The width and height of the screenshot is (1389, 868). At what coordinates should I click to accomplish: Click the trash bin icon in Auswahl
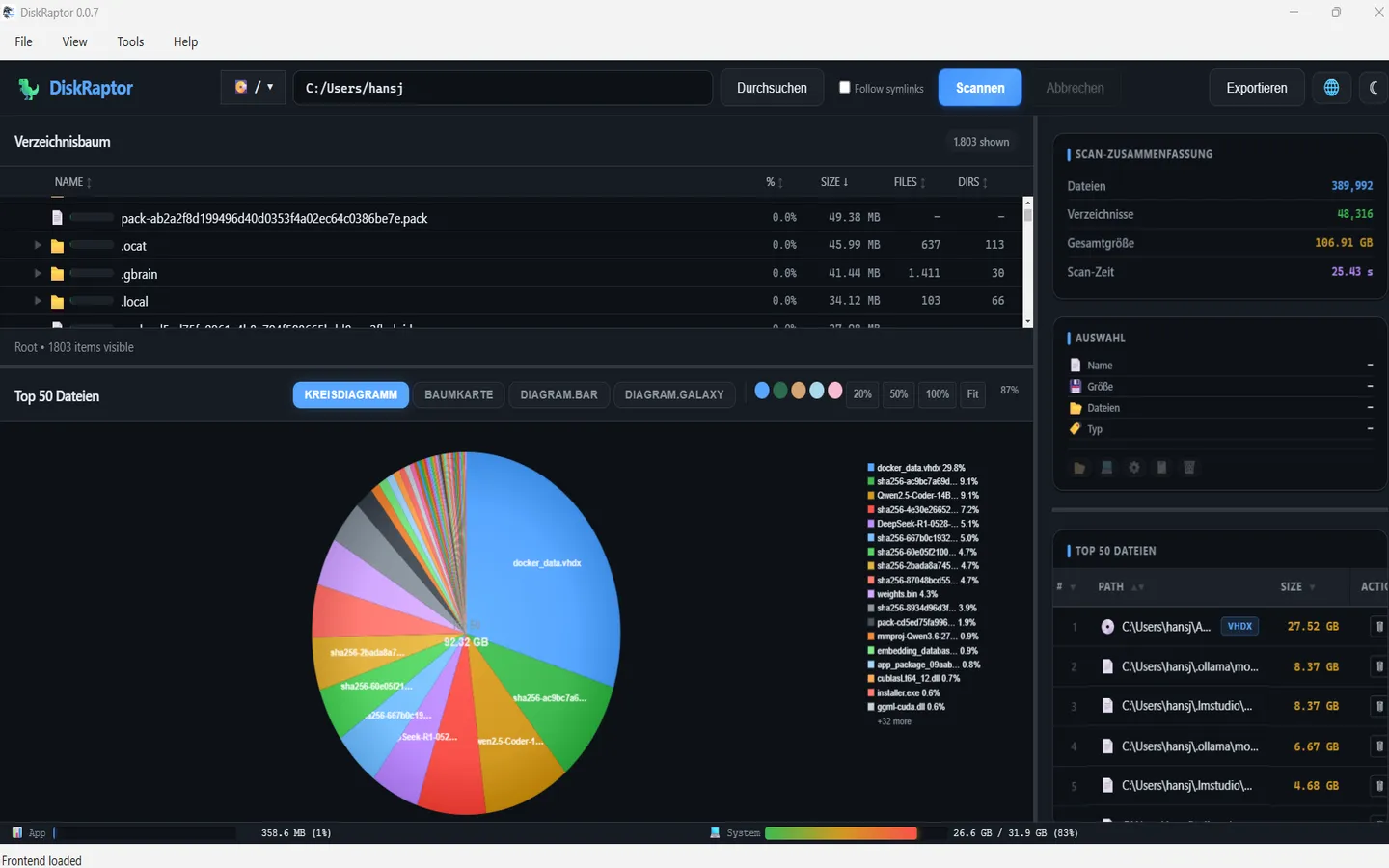1189,468
